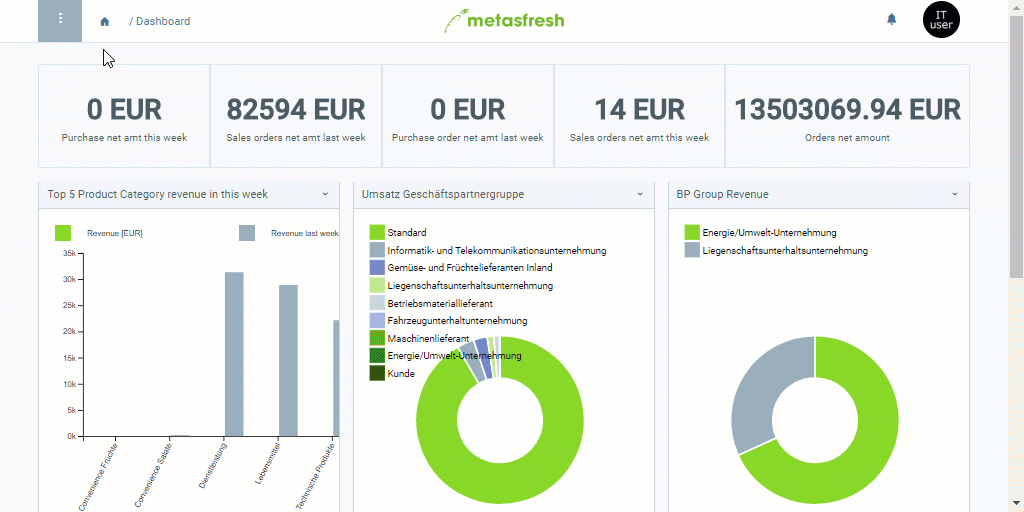The width and height of the screenshot is (1024, 512).
Task: Click the 'Convenience Früchte' axis label
Action: pyautogui.click(x=99, y=477)
